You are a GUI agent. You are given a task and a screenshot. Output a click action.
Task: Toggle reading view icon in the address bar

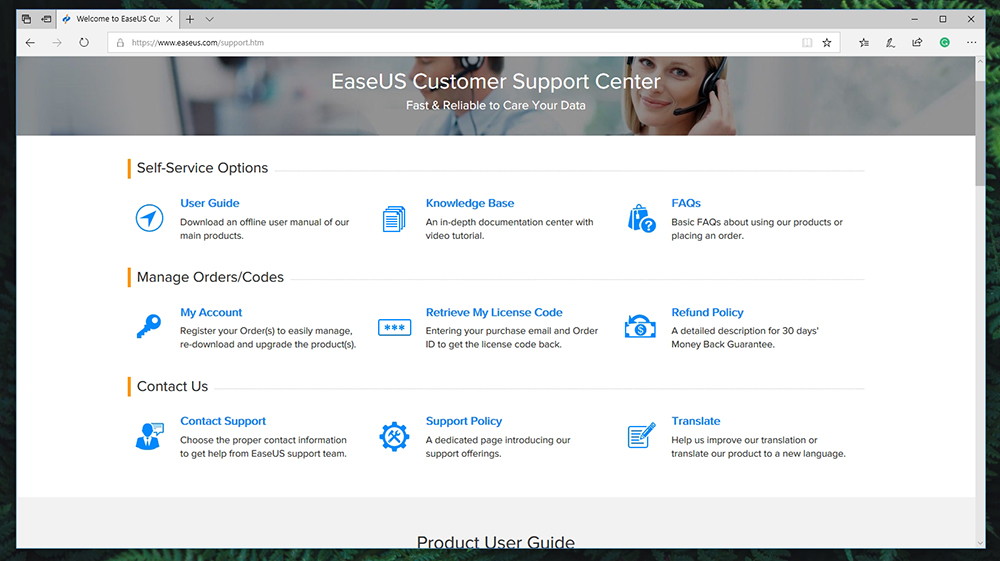pos(807,43)
